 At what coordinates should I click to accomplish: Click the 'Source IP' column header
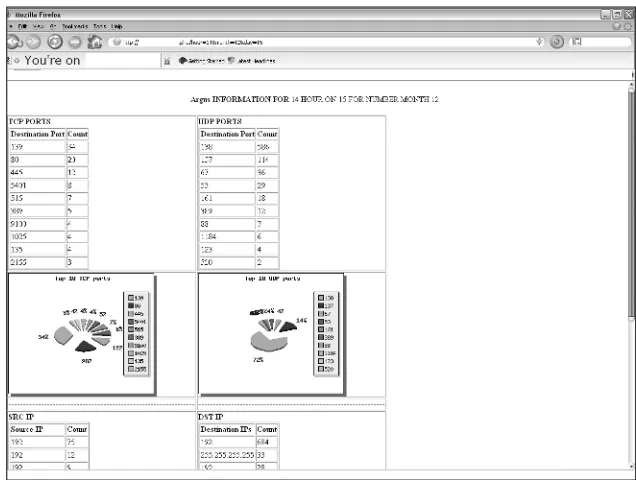coord(37,429)
